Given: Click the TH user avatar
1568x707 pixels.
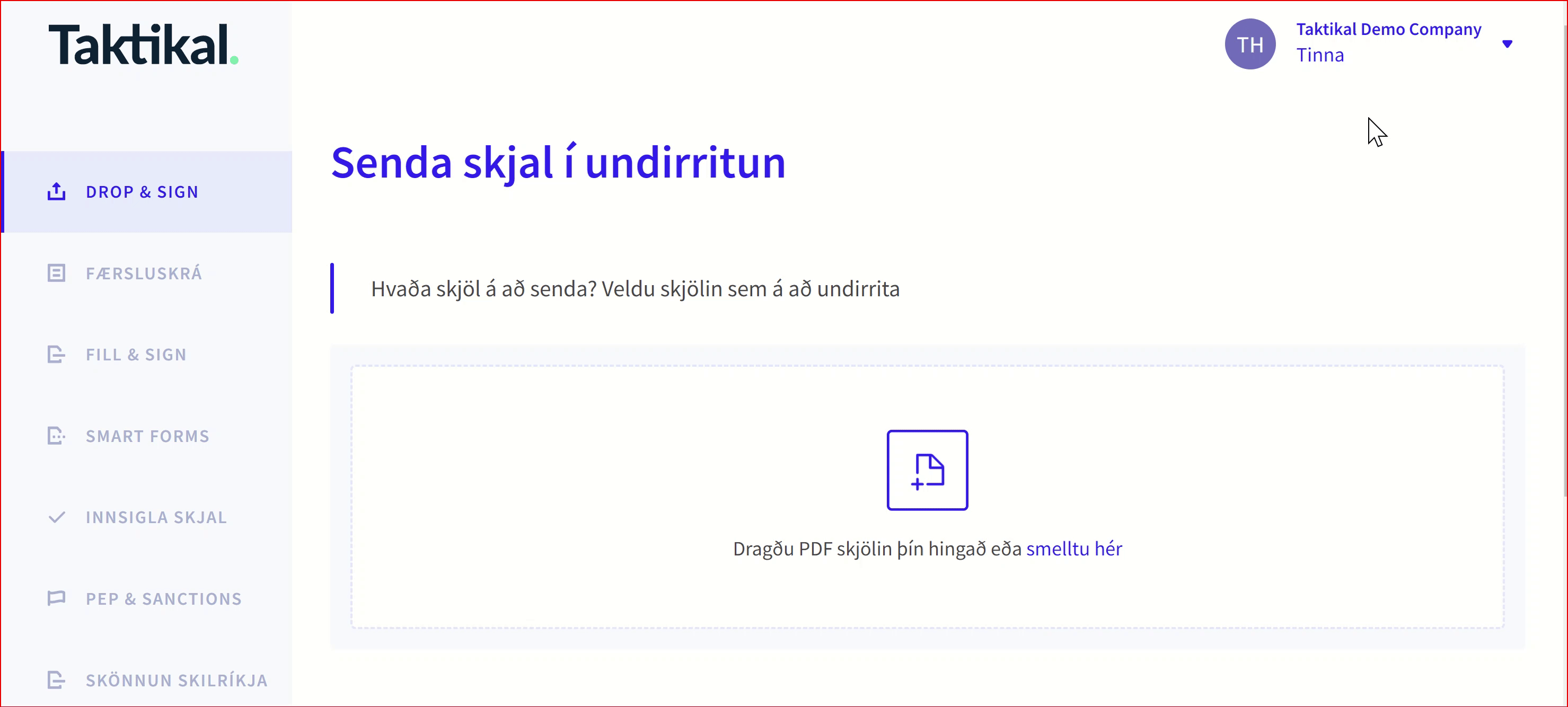Looking at the screenshot, I should pos(1249,44).
